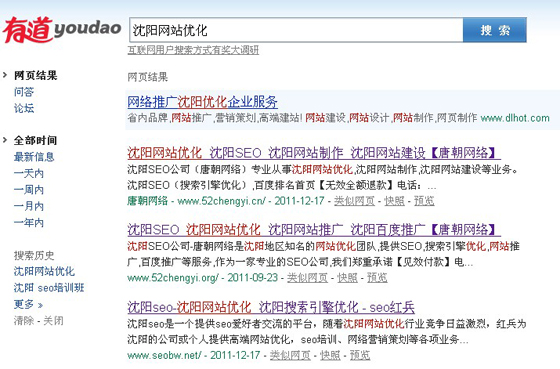Filter results by 最新信息
The height and width of the screenshot is (369, 560).
34,157
